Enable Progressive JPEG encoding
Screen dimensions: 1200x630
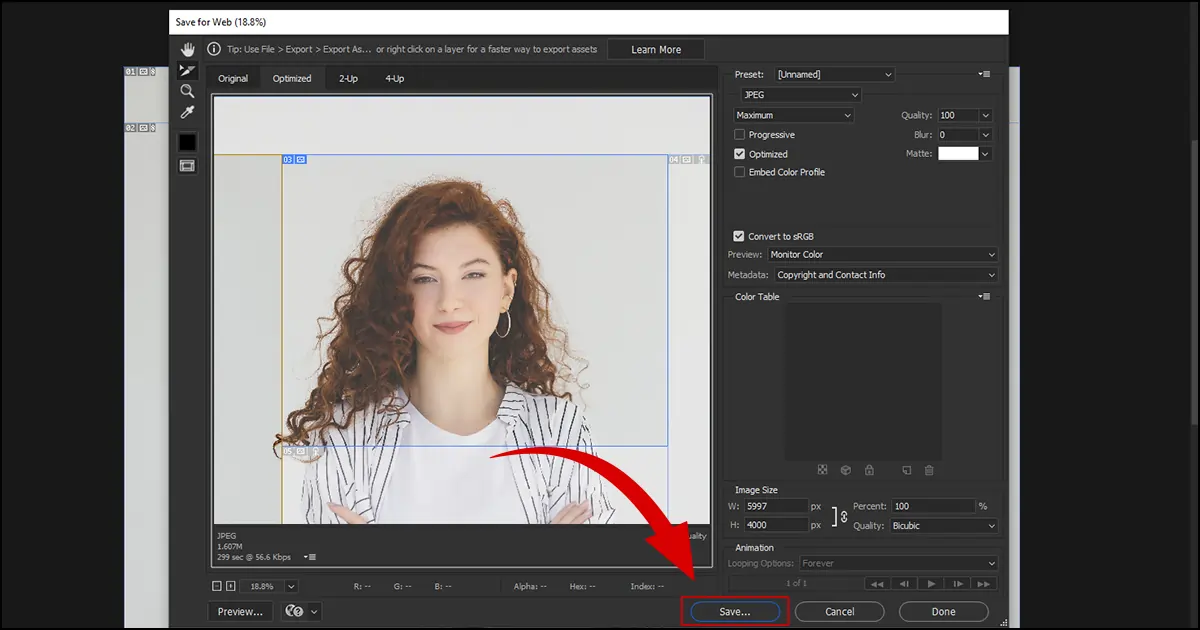[739, 134]
